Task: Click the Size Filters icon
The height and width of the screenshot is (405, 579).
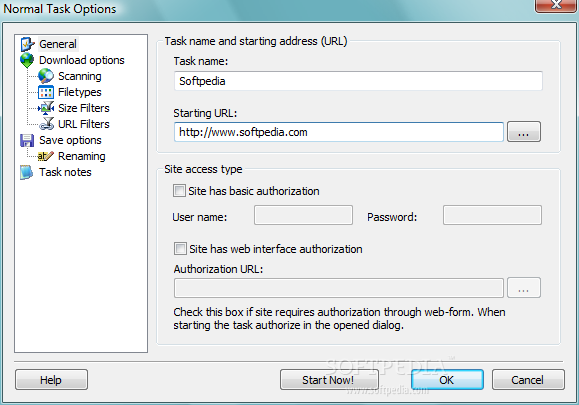Action: pos(46,108)
